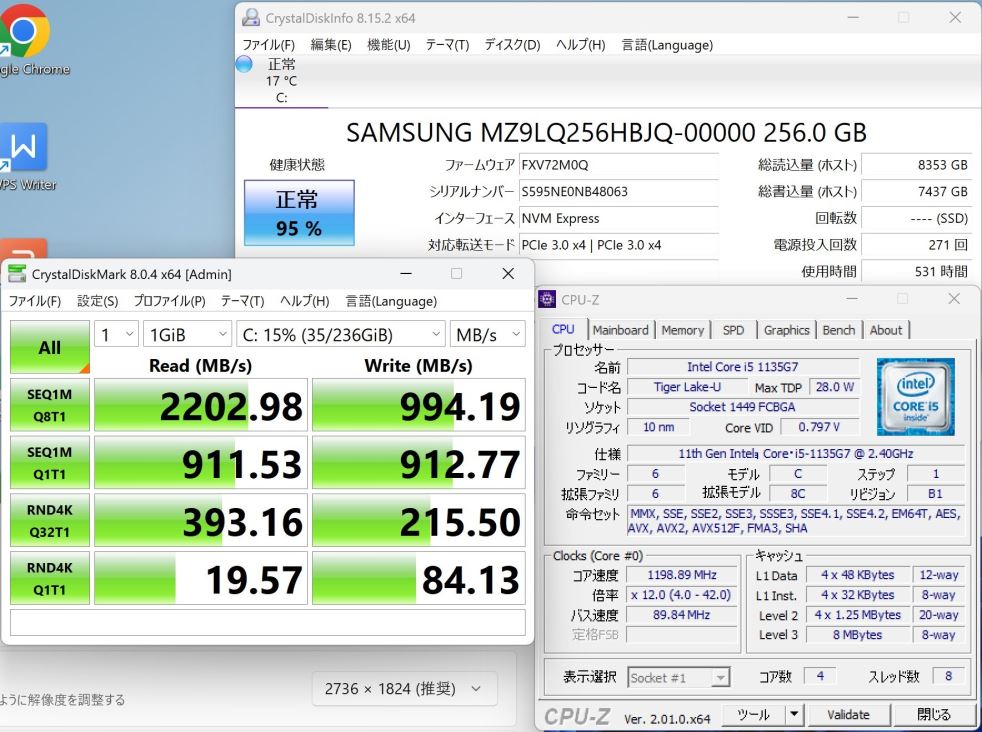Open the ツール dropdown arrow in CPU-Z
Image resolution: width=982 pixels, height=732 pixels.
click(x=794, y=714)
